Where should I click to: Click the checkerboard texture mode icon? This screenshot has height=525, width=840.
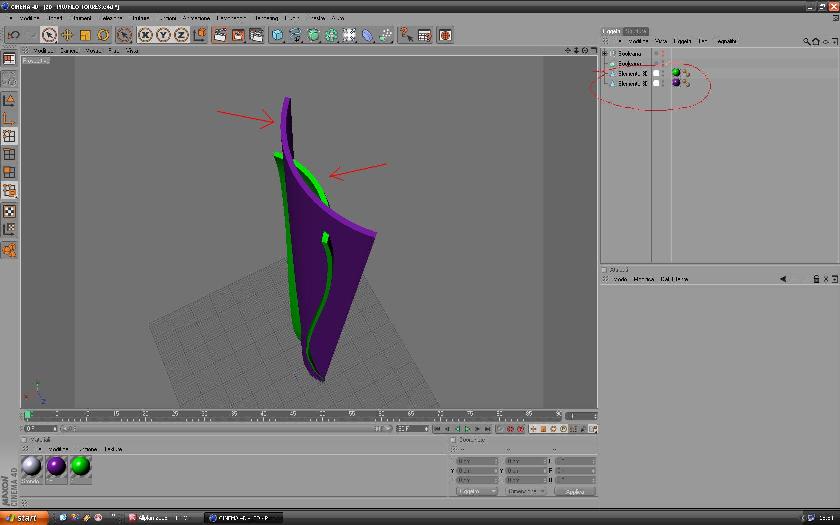pos(9,211)
